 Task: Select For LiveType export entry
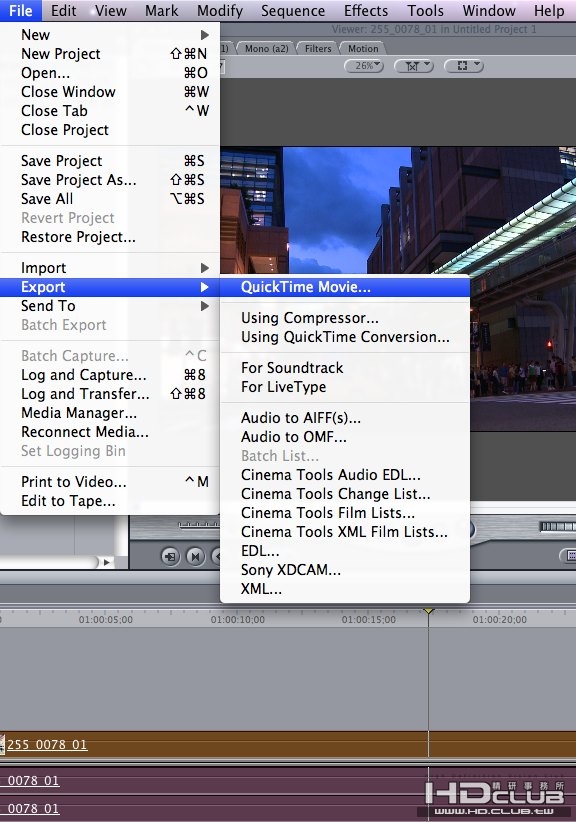(345, 386)
